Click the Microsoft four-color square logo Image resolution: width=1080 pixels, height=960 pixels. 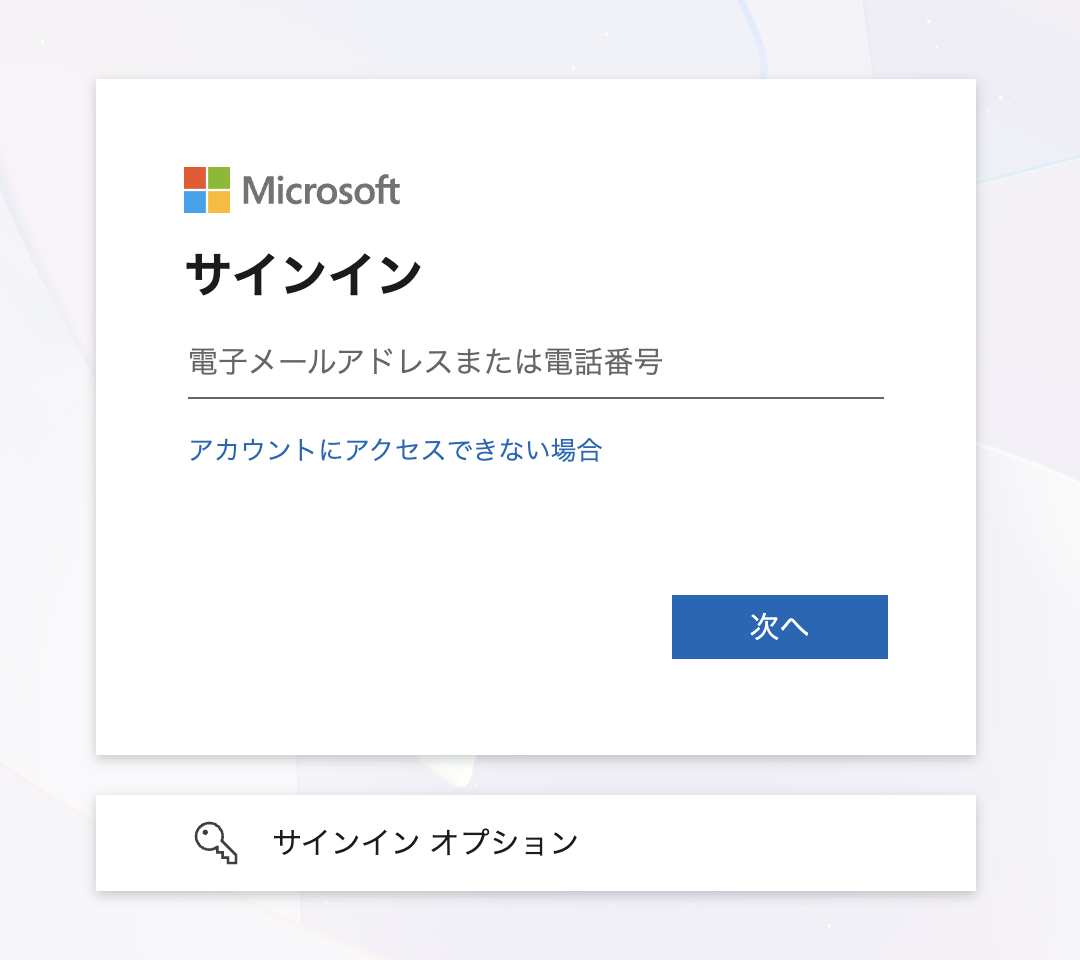click(207, 189)
